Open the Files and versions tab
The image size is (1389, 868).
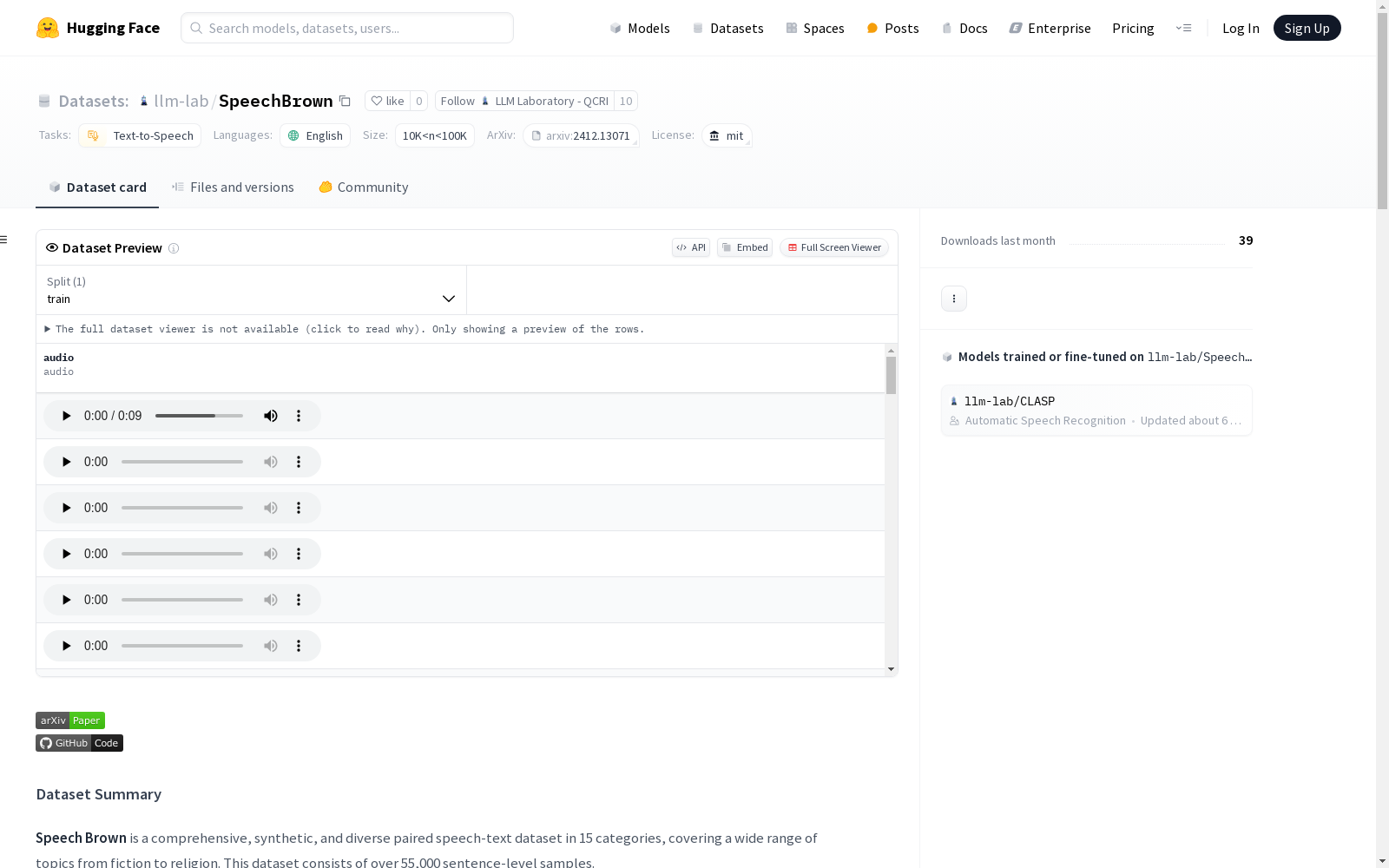[x=233, y=187]
